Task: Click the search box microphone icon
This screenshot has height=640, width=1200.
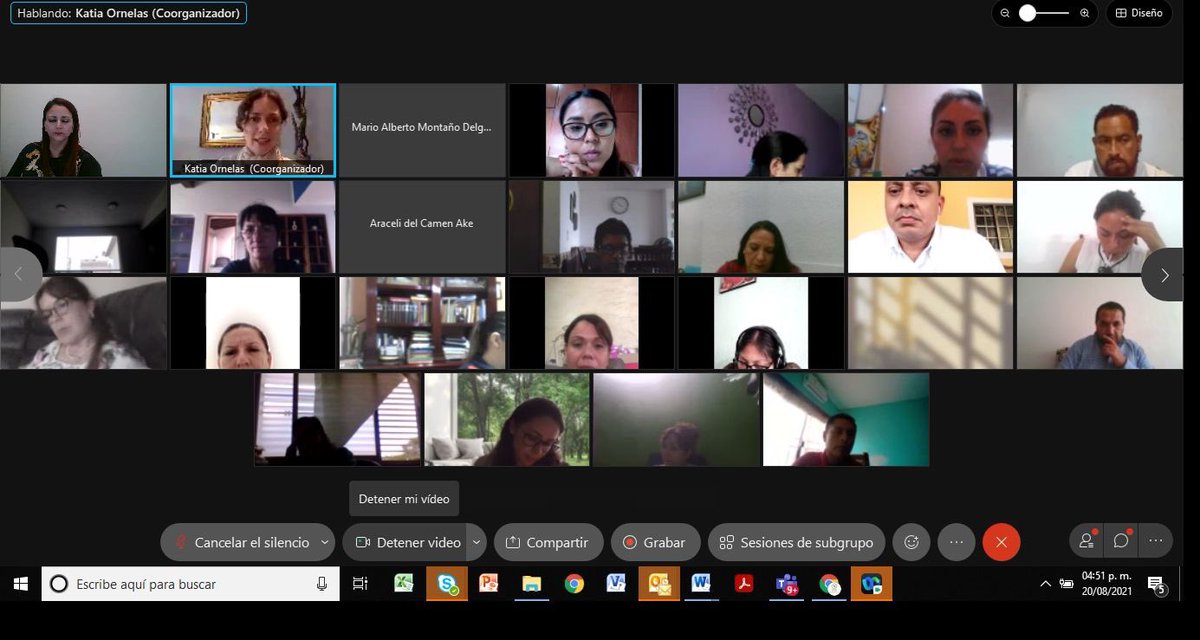Action: coord(321,584)
